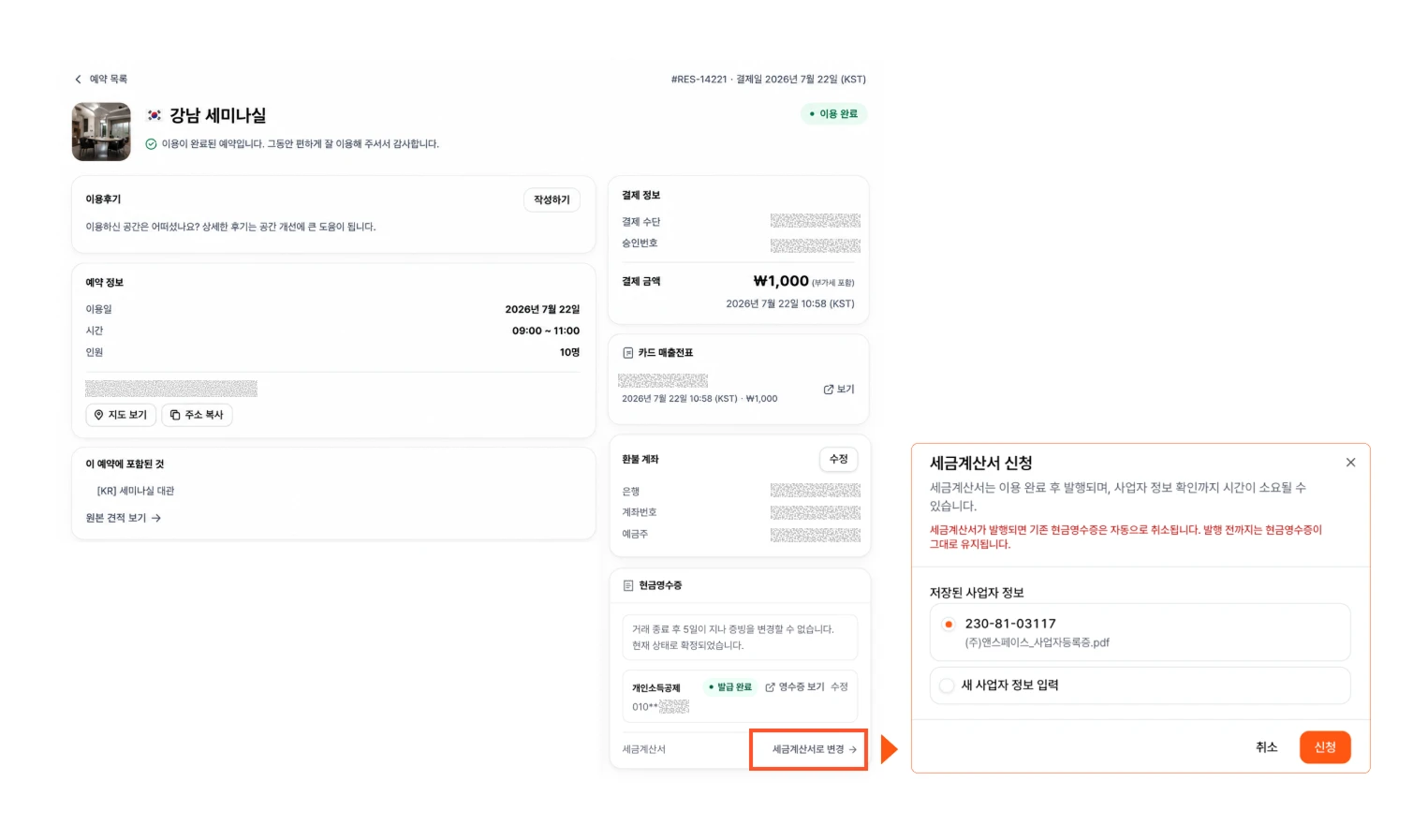Click the 카드 매출전표 receipt icon
This screenshot has height=840, width=1428.
coord(628,353)
